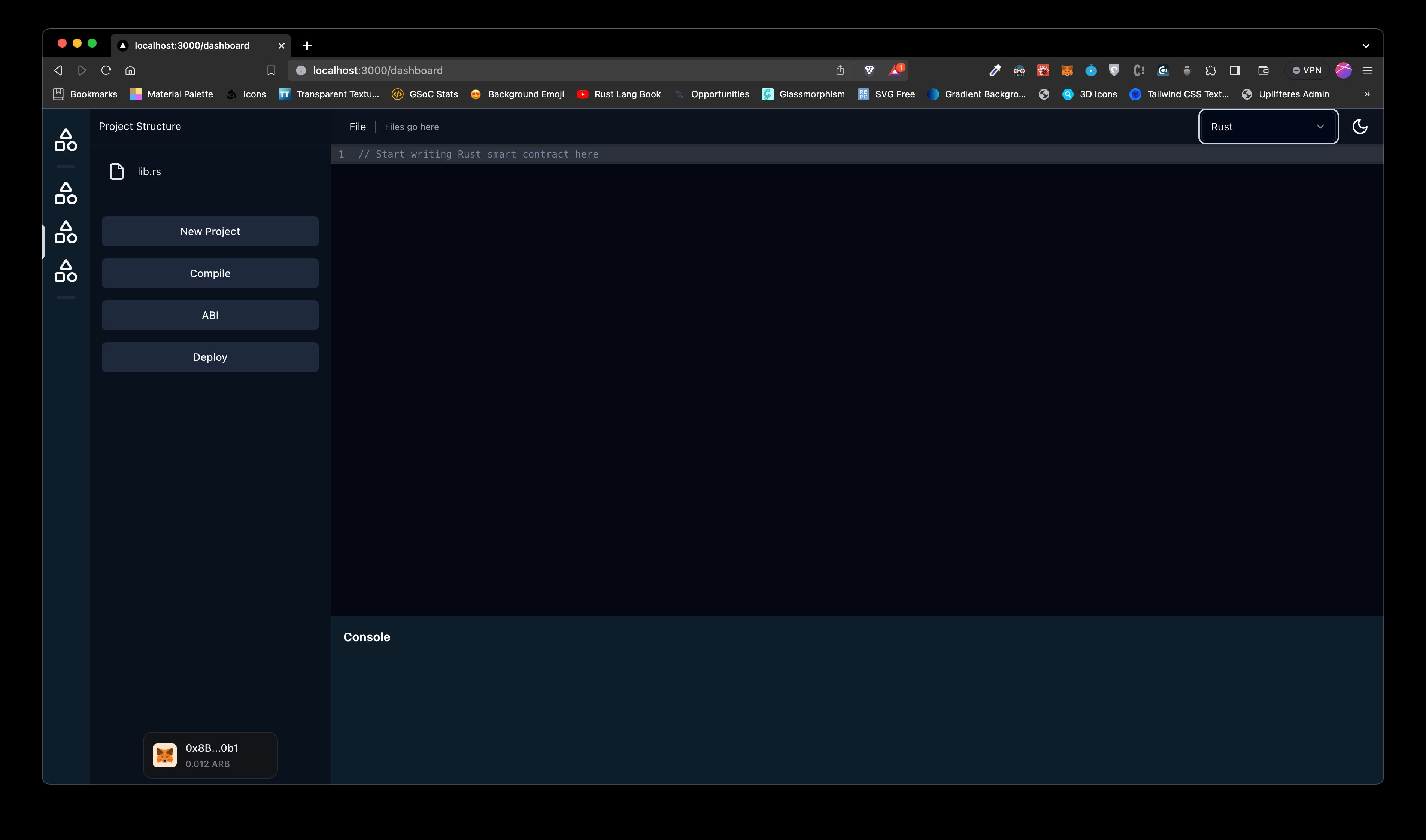The height and width of the screenshot is (840, 1426).
Task: Open the Material Palette bookmark
Action: [x=172, y=94]
